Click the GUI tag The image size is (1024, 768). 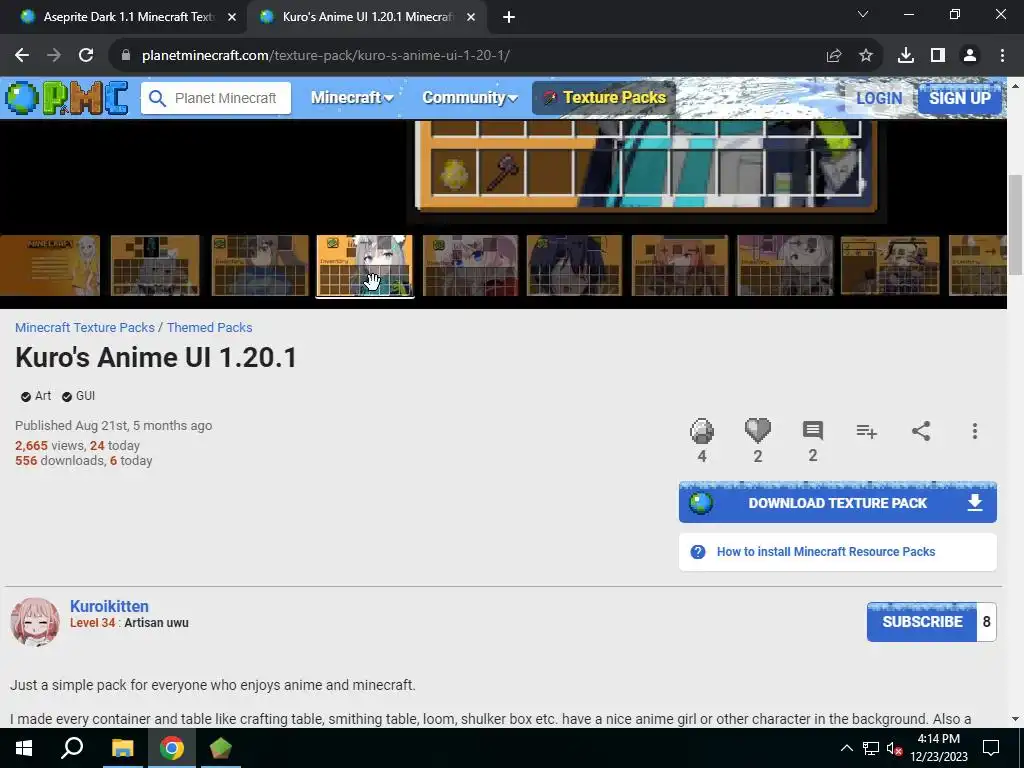tap(78, 396)
